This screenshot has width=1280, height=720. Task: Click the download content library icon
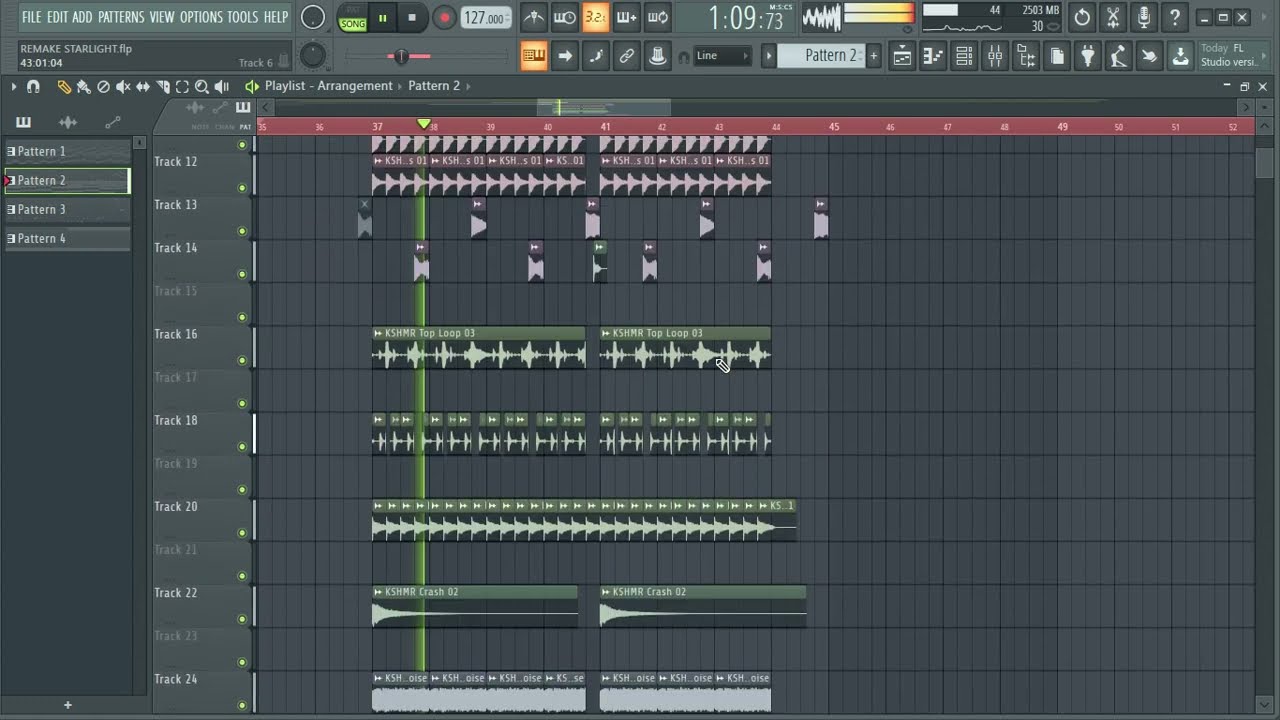coord(1181,57)
